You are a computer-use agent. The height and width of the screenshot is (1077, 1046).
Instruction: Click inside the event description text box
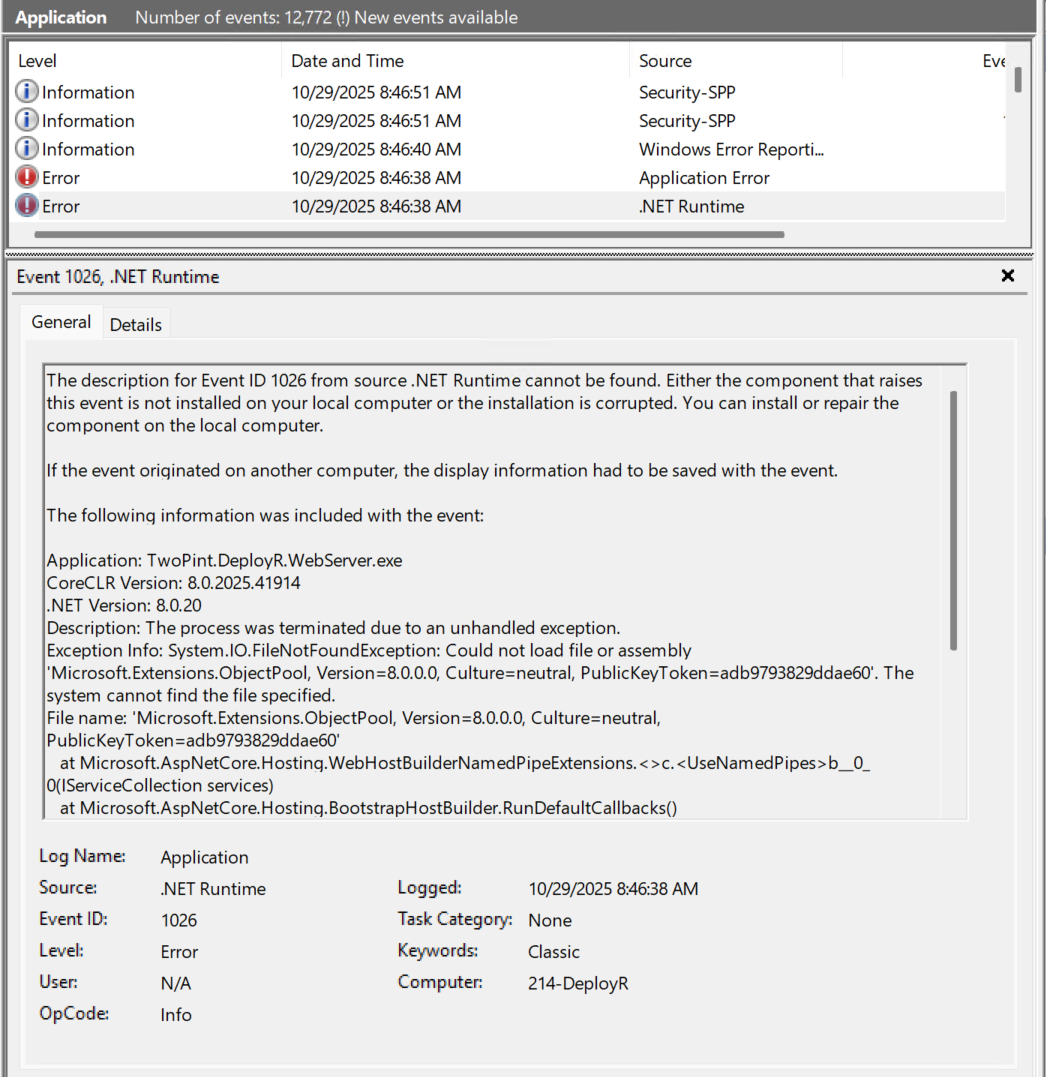[492, 592]
